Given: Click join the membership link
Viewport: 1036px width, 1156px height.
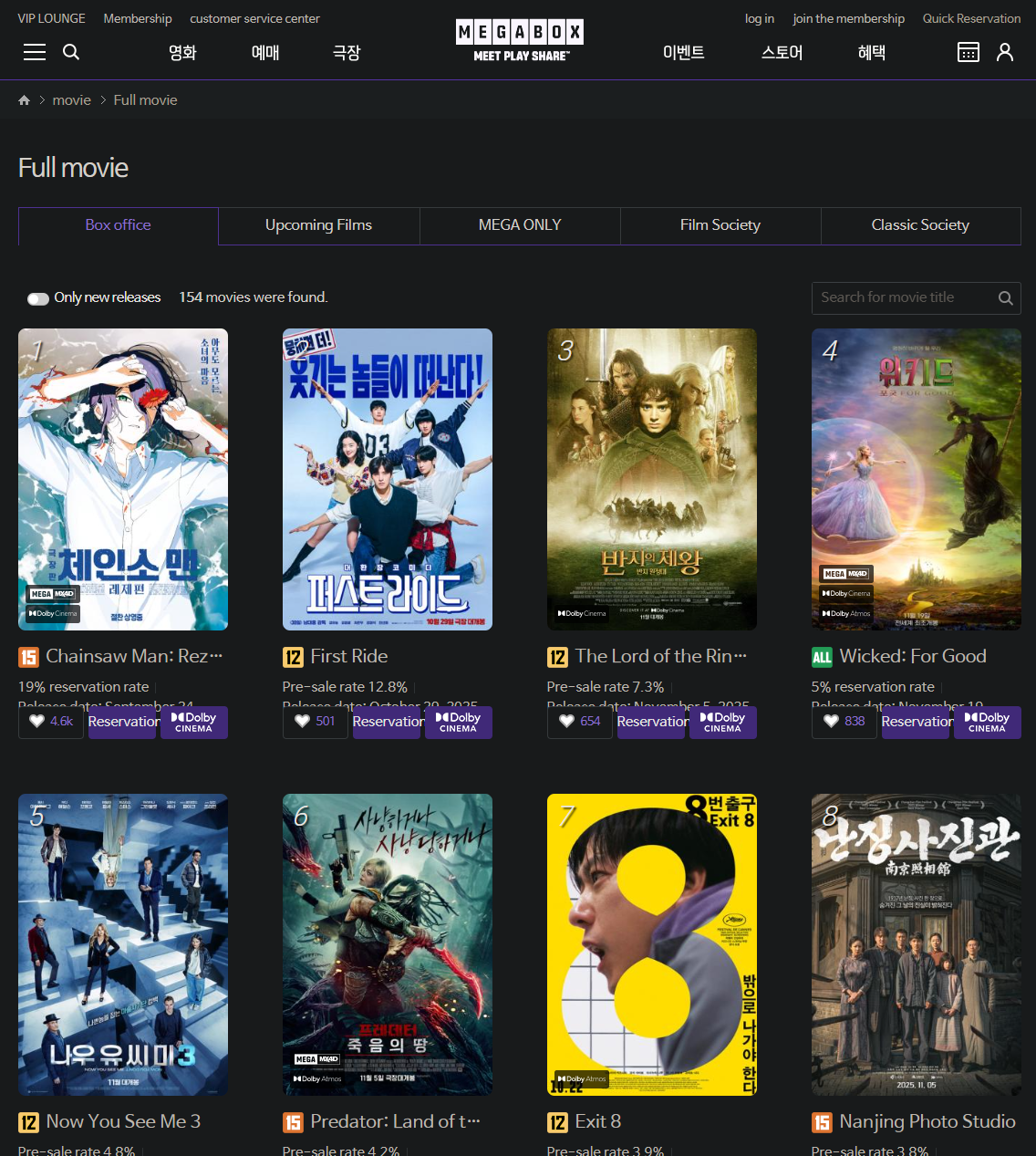Looking at the screenshot, I should tap(849, 18).
